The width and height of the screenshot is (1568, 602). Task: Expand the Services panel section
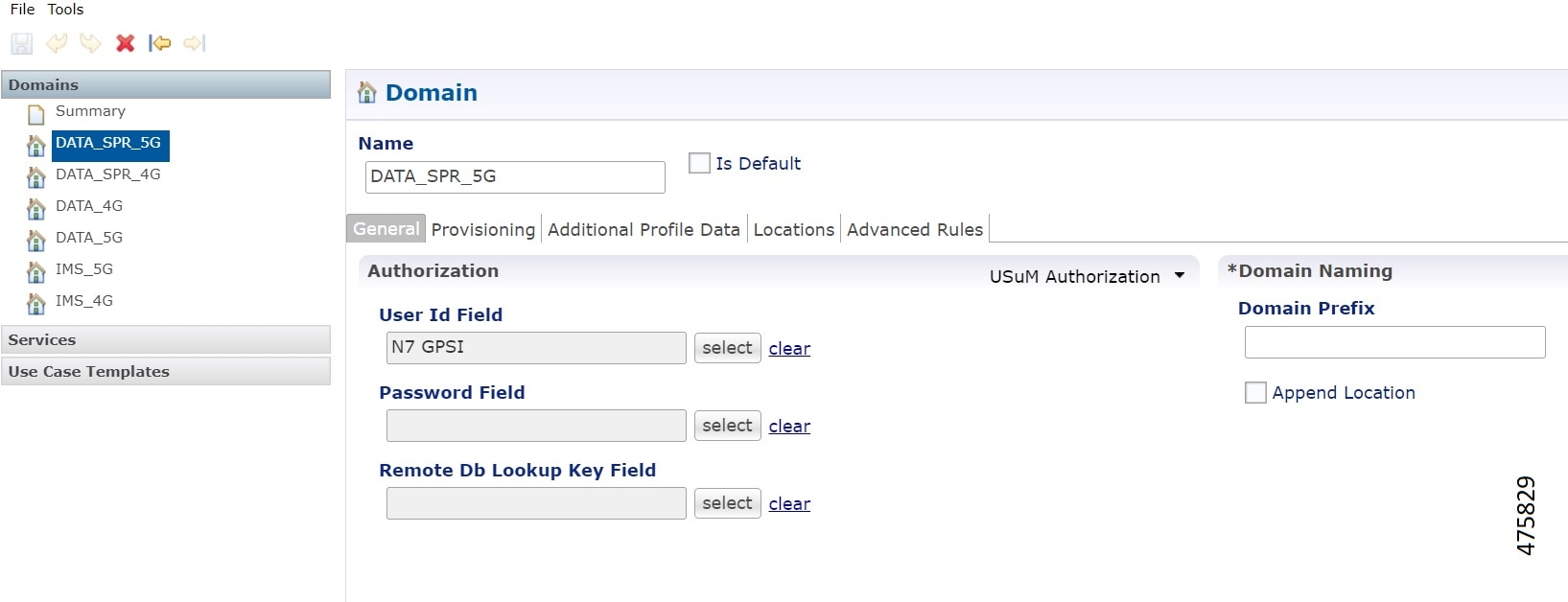pos(166,339)
